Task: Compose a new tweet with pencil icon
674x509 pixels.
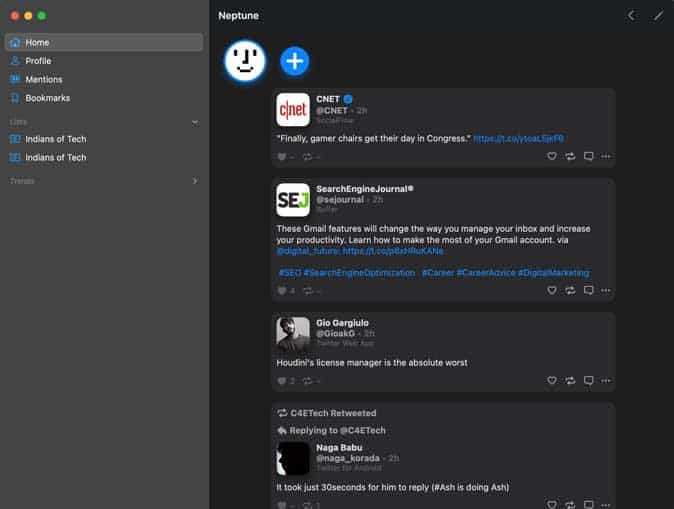Action: [x=658, y=16]
